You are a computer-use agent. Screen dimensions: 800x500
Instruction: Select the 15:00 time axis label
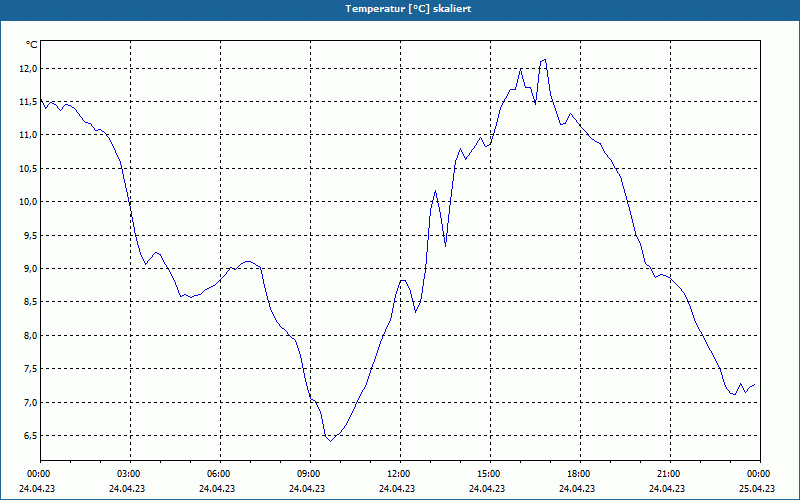coord(490,474)
